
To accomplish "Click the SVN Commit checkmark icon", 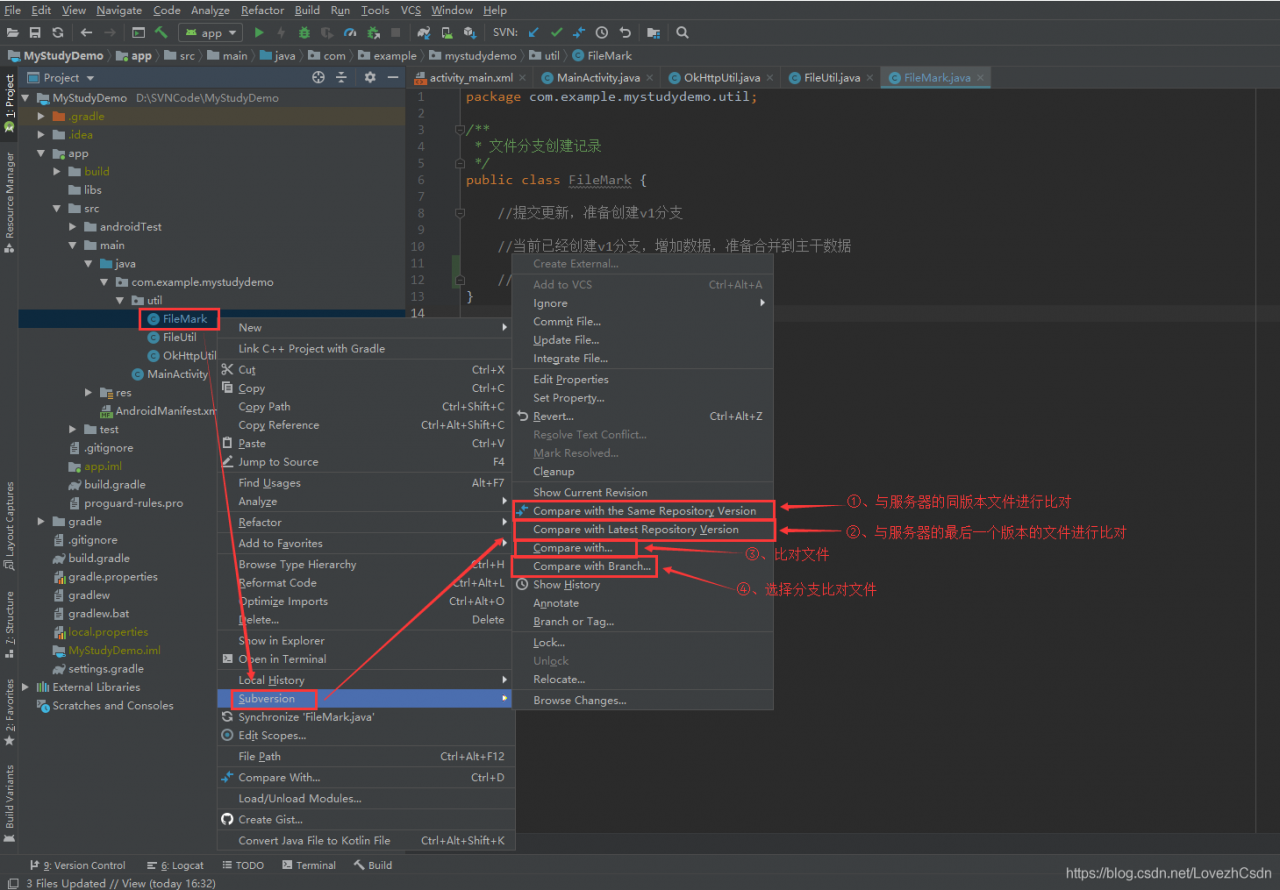I will [556, 33].
